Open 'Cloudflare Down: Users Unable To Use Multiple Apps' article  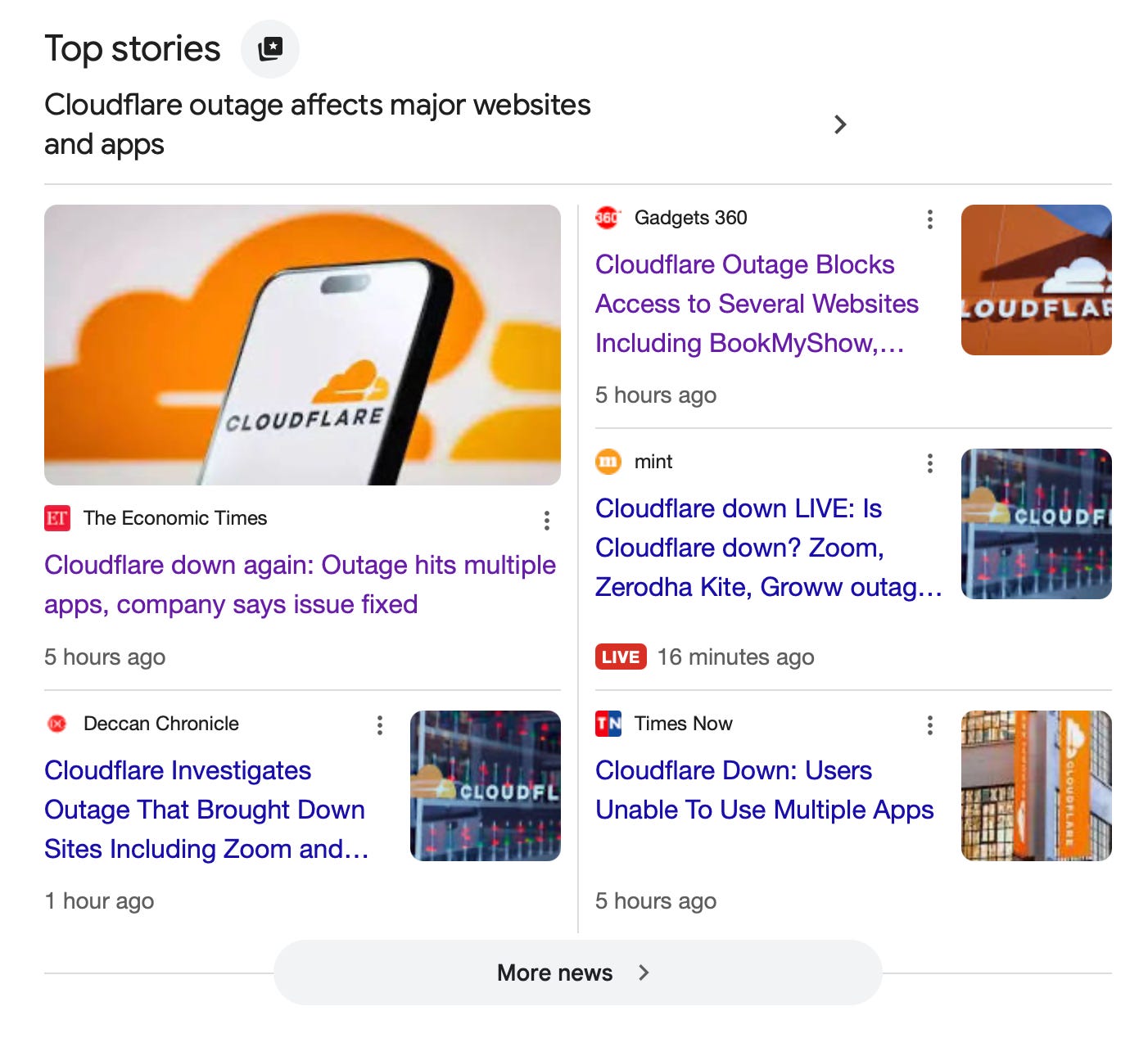pos(765,790)
